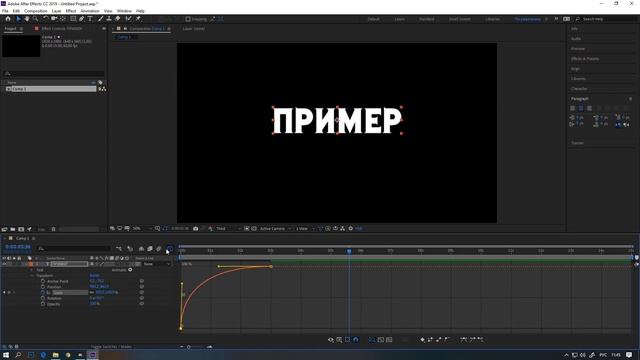
Task: Open the Composition menu
Action: coord(36,11)
